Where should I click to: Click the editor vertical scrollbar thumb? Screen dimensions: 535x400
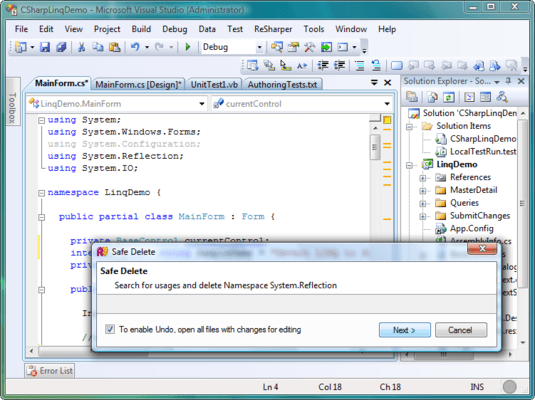375,147
